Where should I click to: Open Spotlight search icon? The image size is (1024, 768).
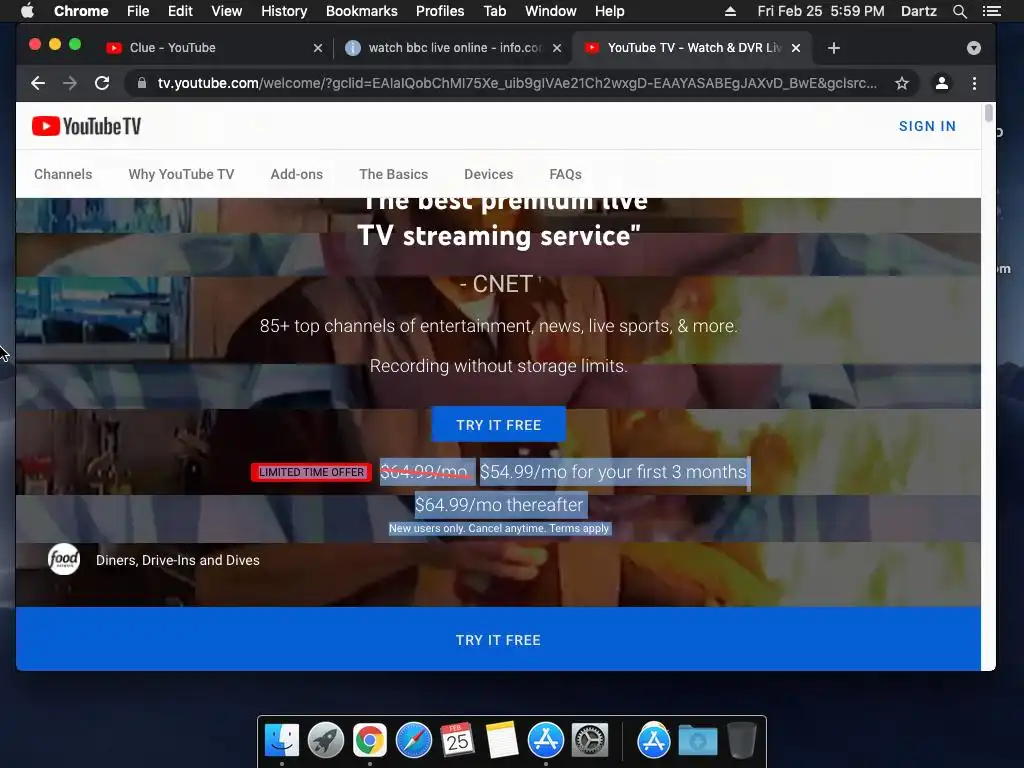[x=959, y=11]
